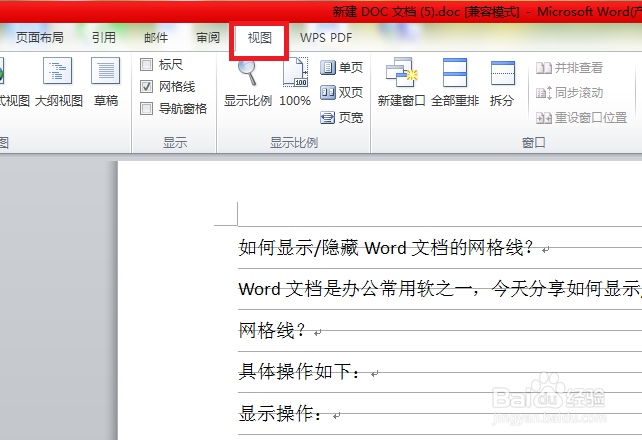642x440 pixels.
Task: Switch to two pages (双页) view
Action: (341, 93)
